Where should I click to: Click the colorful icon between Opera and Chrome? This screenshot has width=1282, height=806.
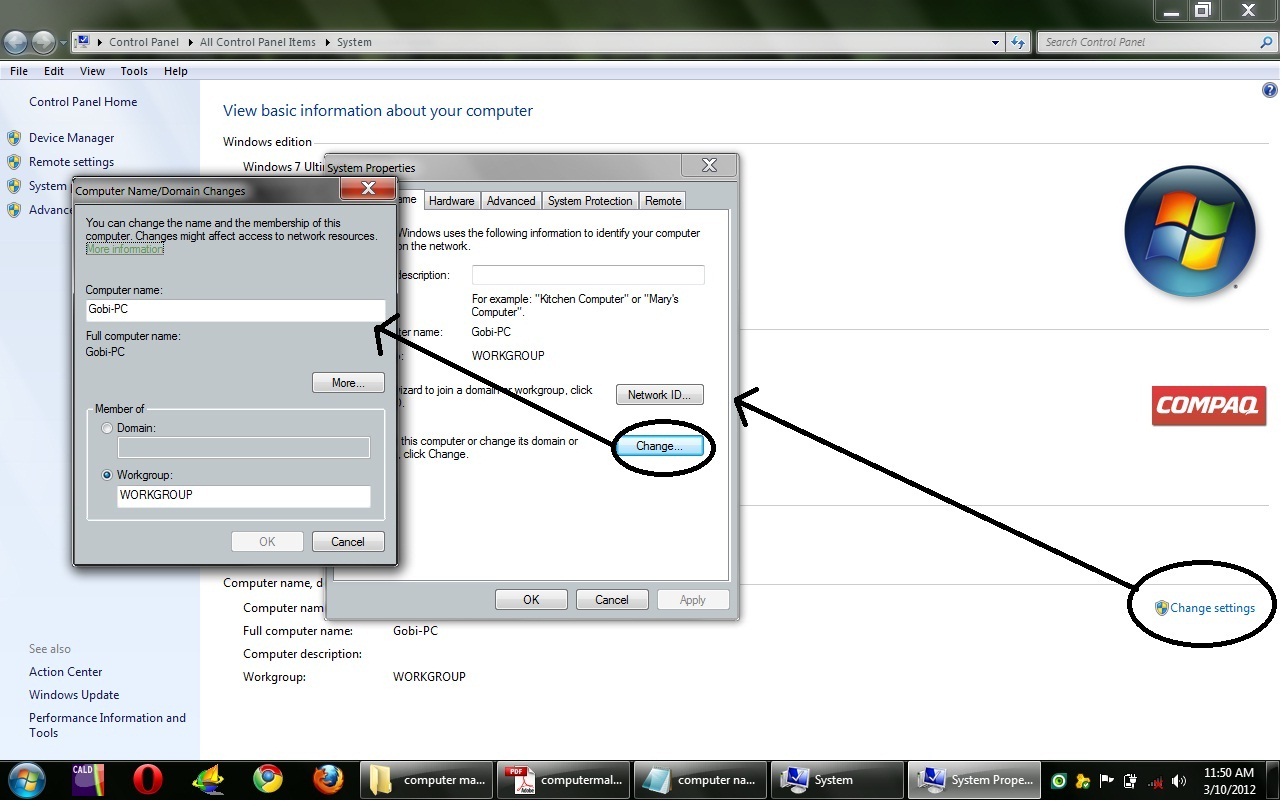tap(208, 780)
